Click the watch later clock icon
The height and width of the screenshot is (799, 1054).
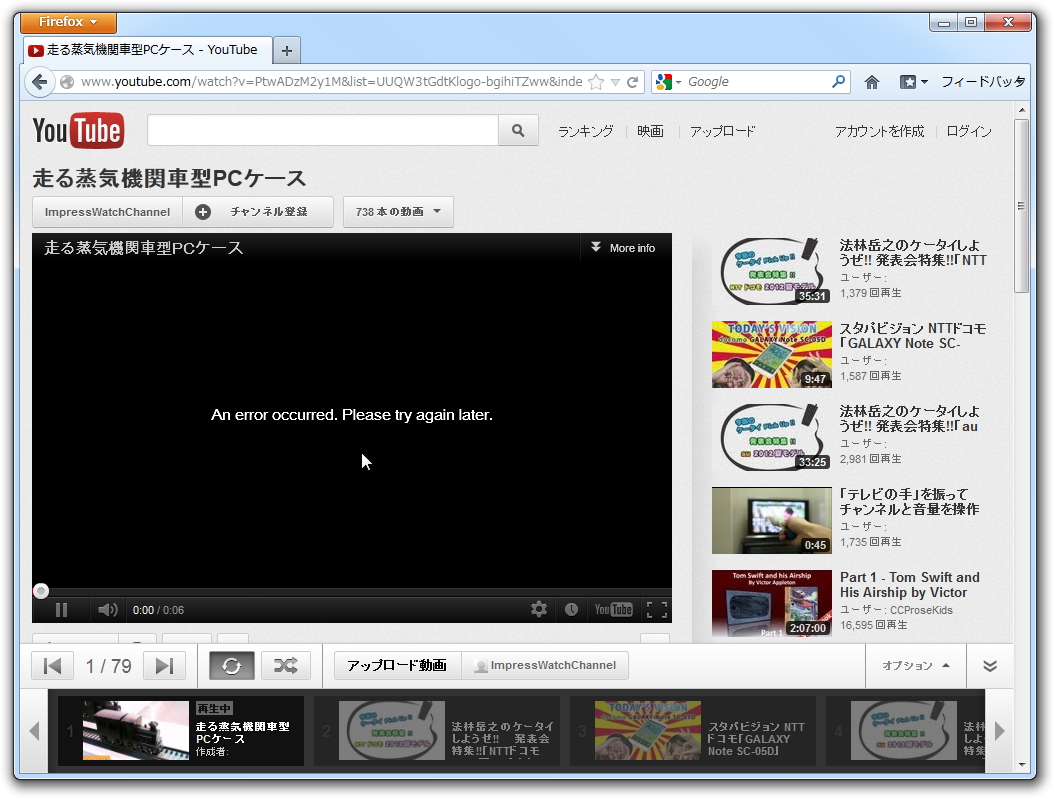tap(571, 609)
